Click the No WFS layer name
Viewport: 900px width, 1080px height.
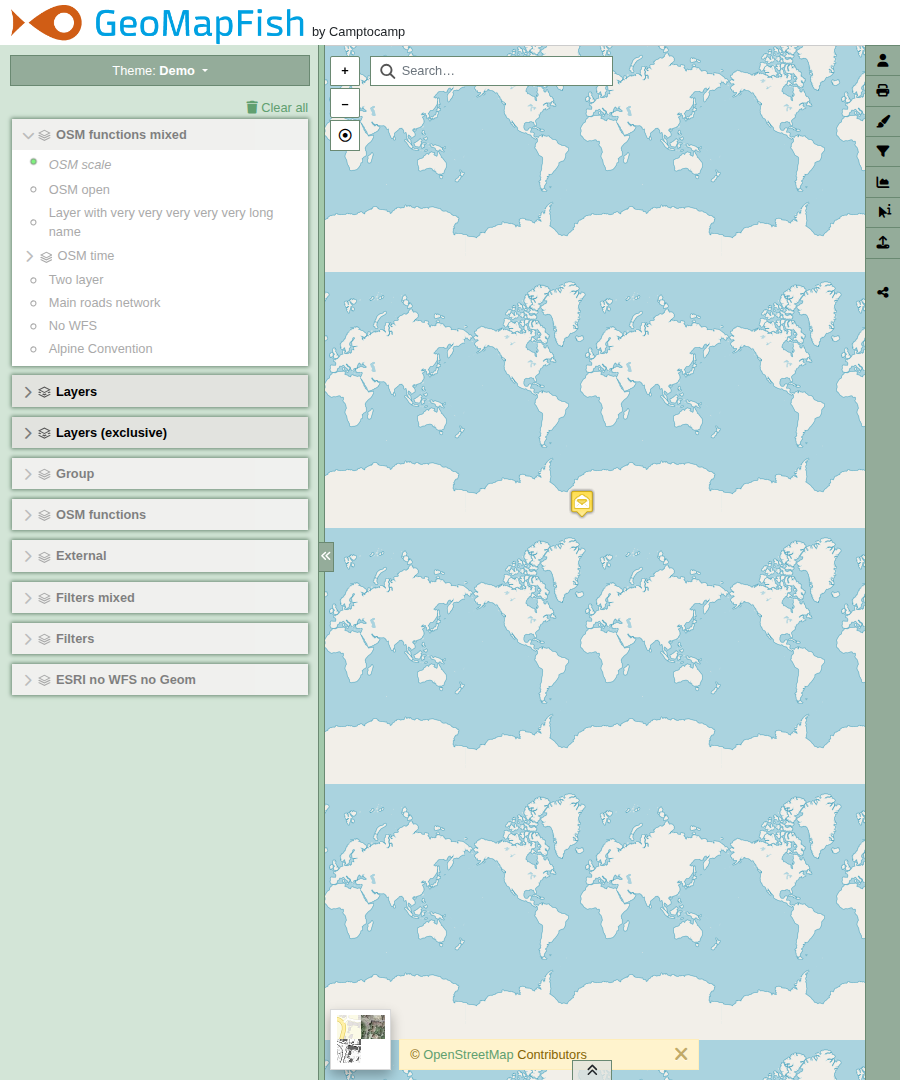[73, 326]
